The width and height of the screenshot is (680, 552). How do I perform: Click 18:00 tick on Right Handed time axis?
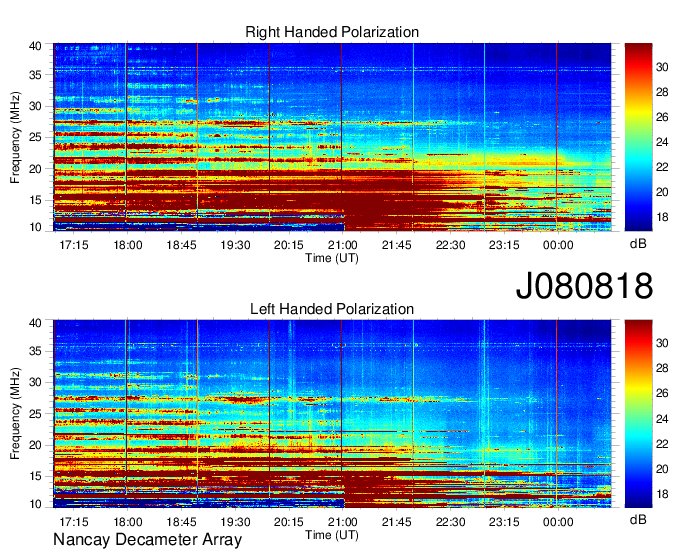click(x=128, y=245)
